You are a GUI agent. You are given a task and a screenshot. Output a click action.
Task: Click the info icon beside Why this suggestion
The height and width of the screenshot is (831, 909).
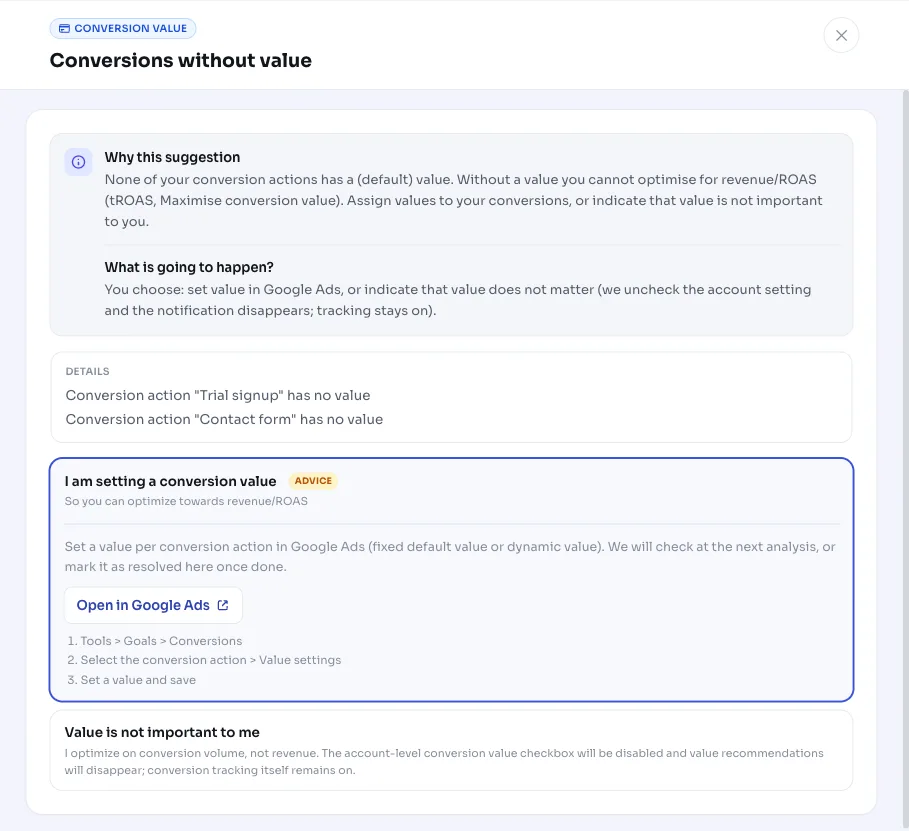point(78,162)
